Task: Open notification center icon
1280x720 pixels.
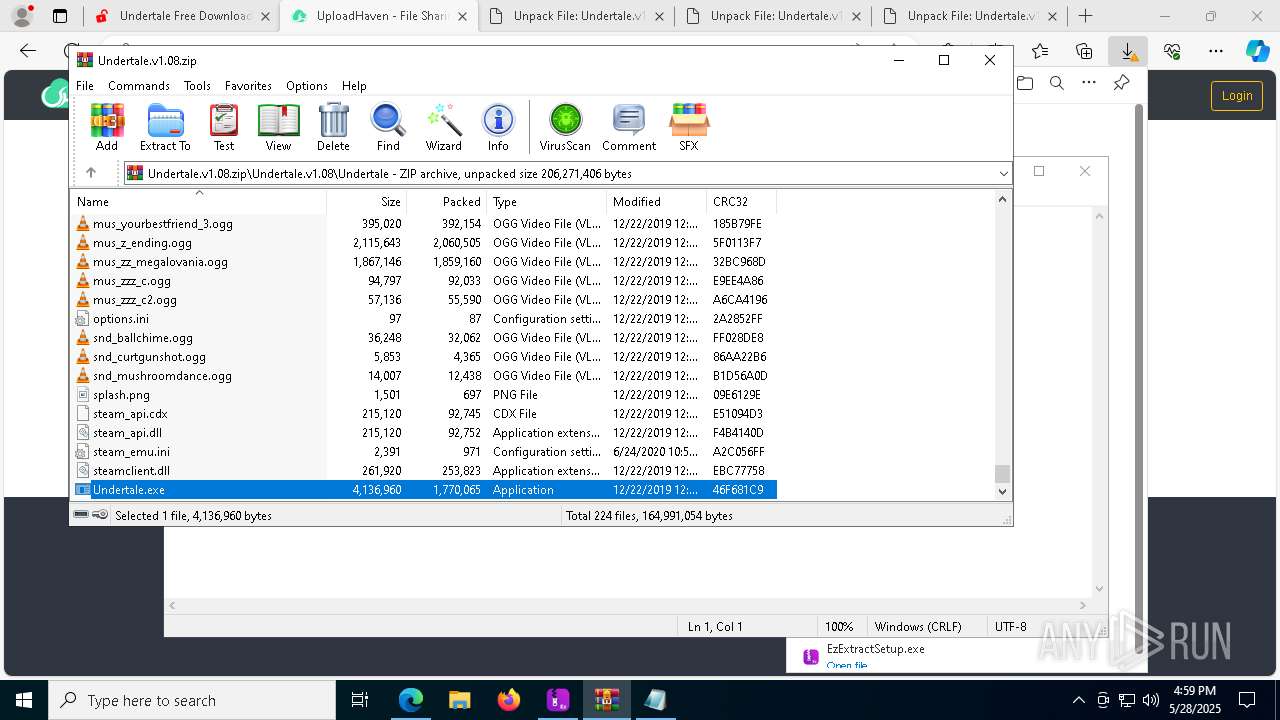Action: [1247, 700]
